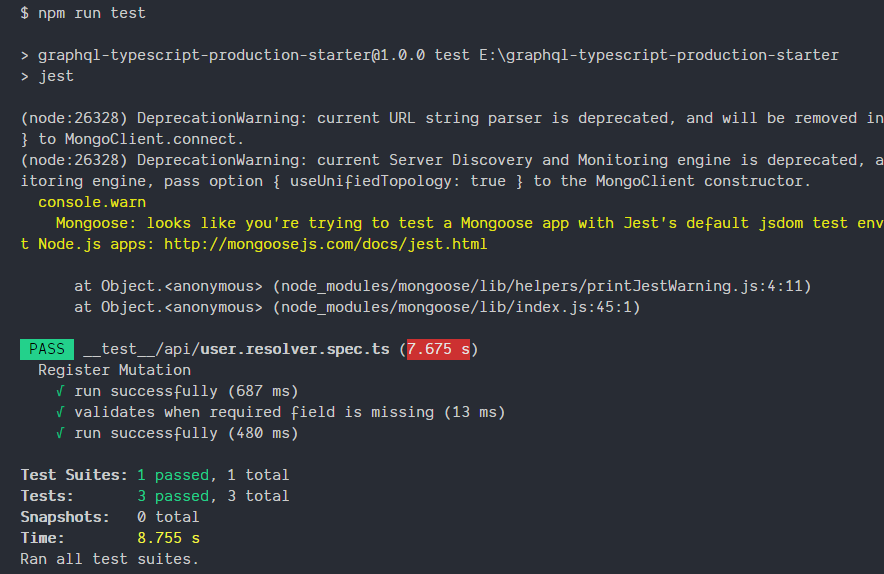
Task: Click the 8.755 s total time value
Action: [168, 538]
